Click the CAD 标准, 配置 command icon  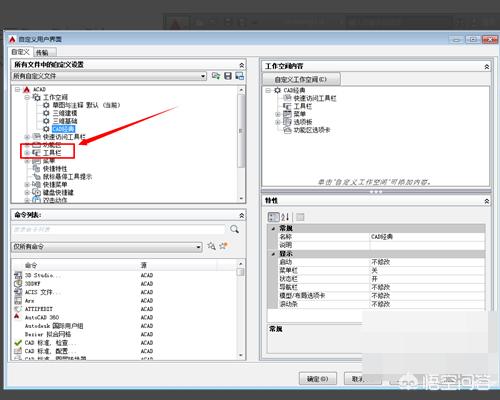pos(18,351)
